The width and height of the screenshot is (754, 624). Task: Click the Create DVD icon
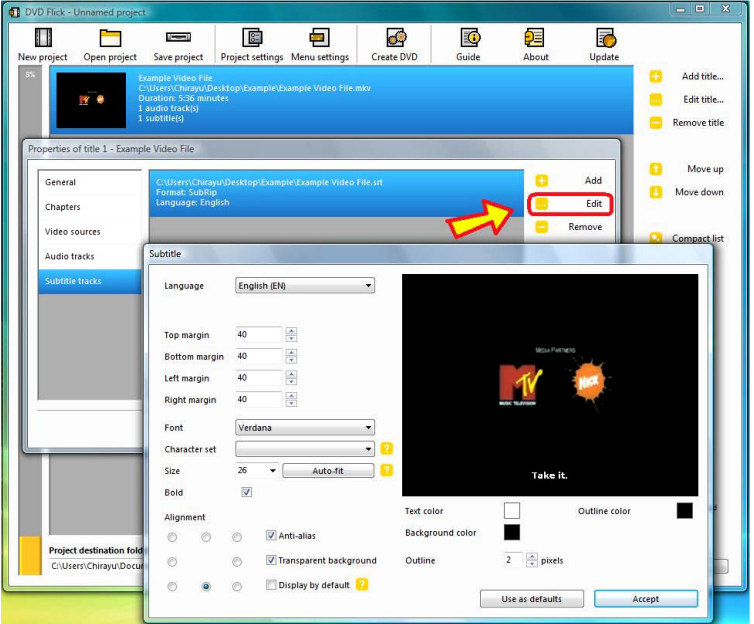pyautogui.click(x=396, y=37)
